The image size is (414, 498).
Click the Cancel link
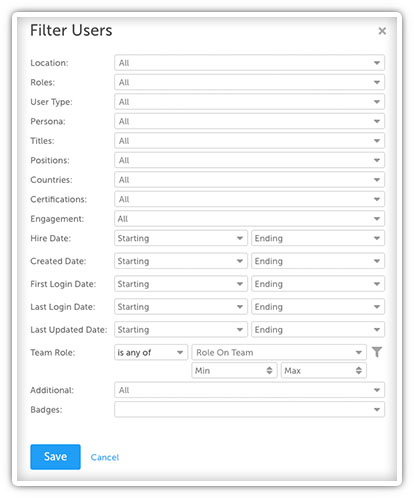pyautogui.click(x=105, y=457)
